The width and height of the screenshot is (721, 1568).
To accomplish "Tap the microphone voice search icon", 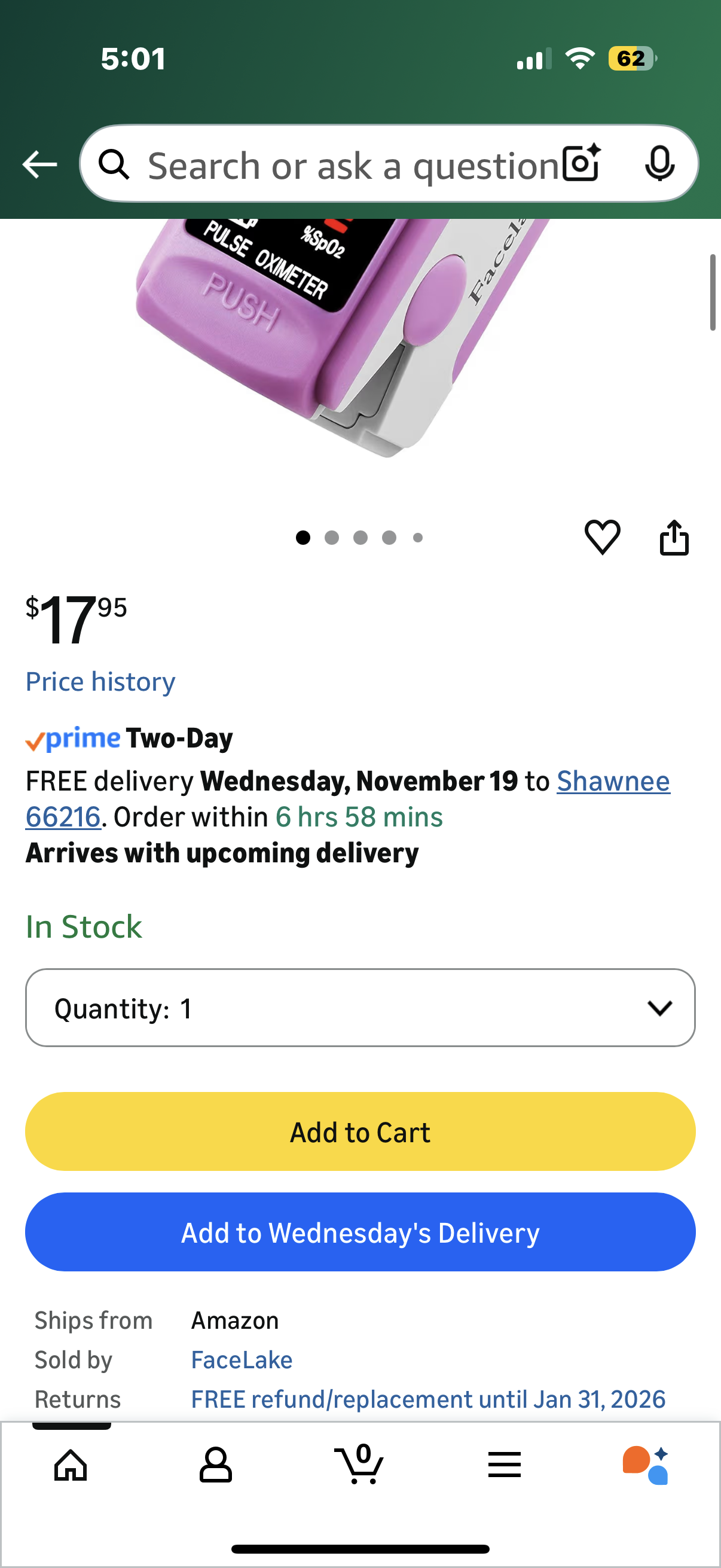I will (659, 164).
